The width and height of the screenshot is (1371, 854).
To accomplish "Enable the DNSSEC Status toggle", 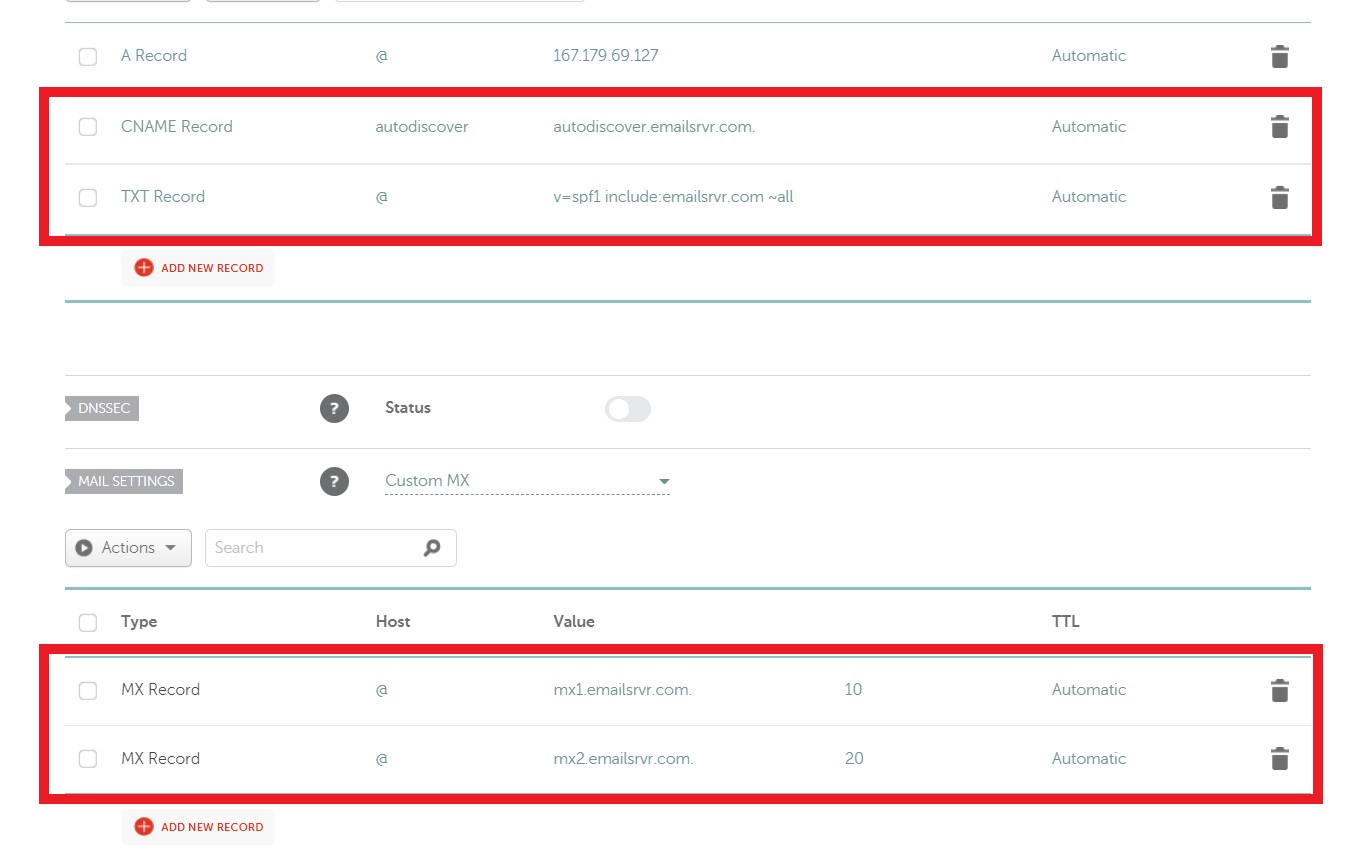I will pyautogui.click(x=628, y=408).
